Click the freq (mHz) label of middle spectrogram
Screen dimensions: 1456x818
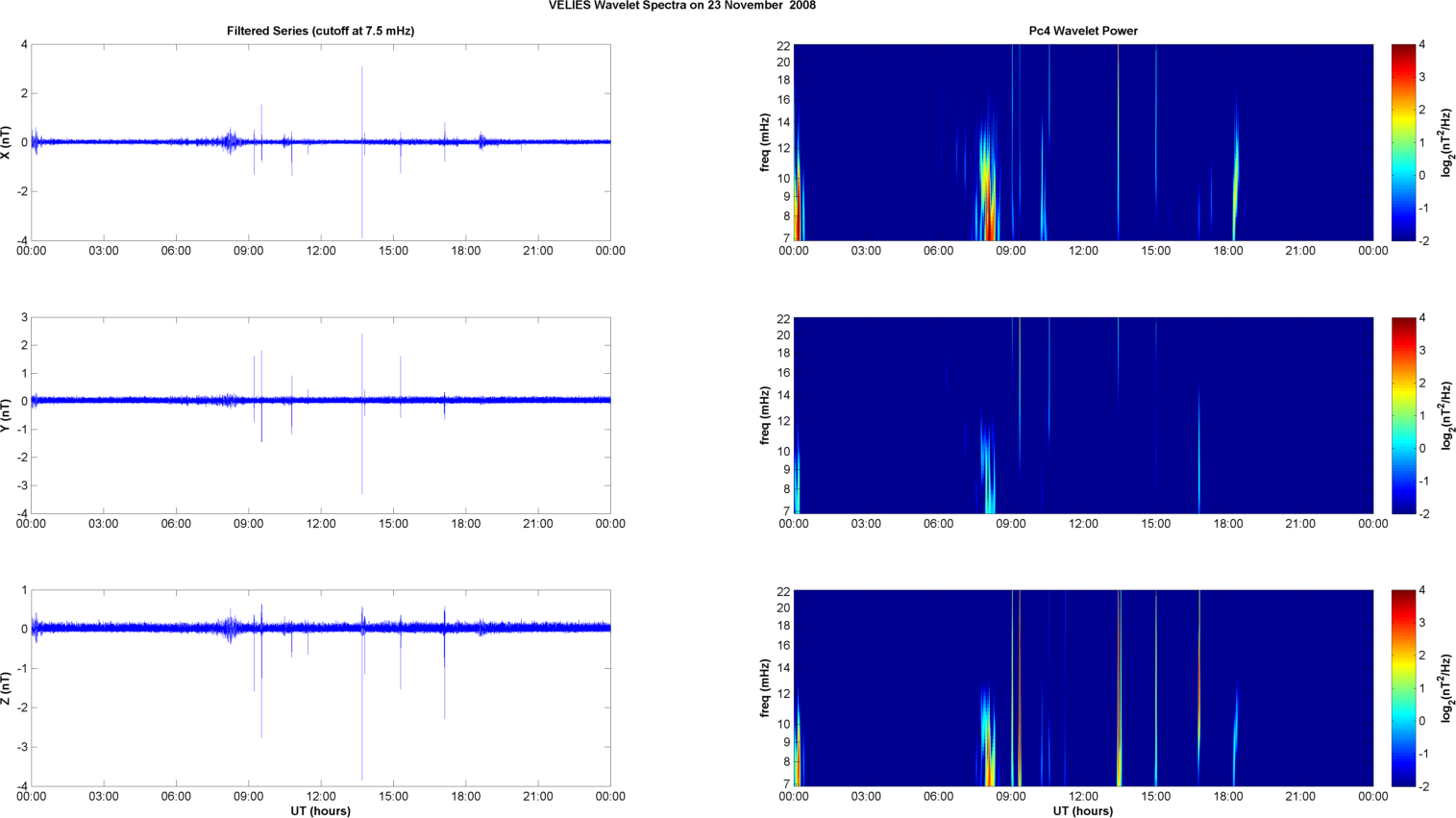point(765,415)
